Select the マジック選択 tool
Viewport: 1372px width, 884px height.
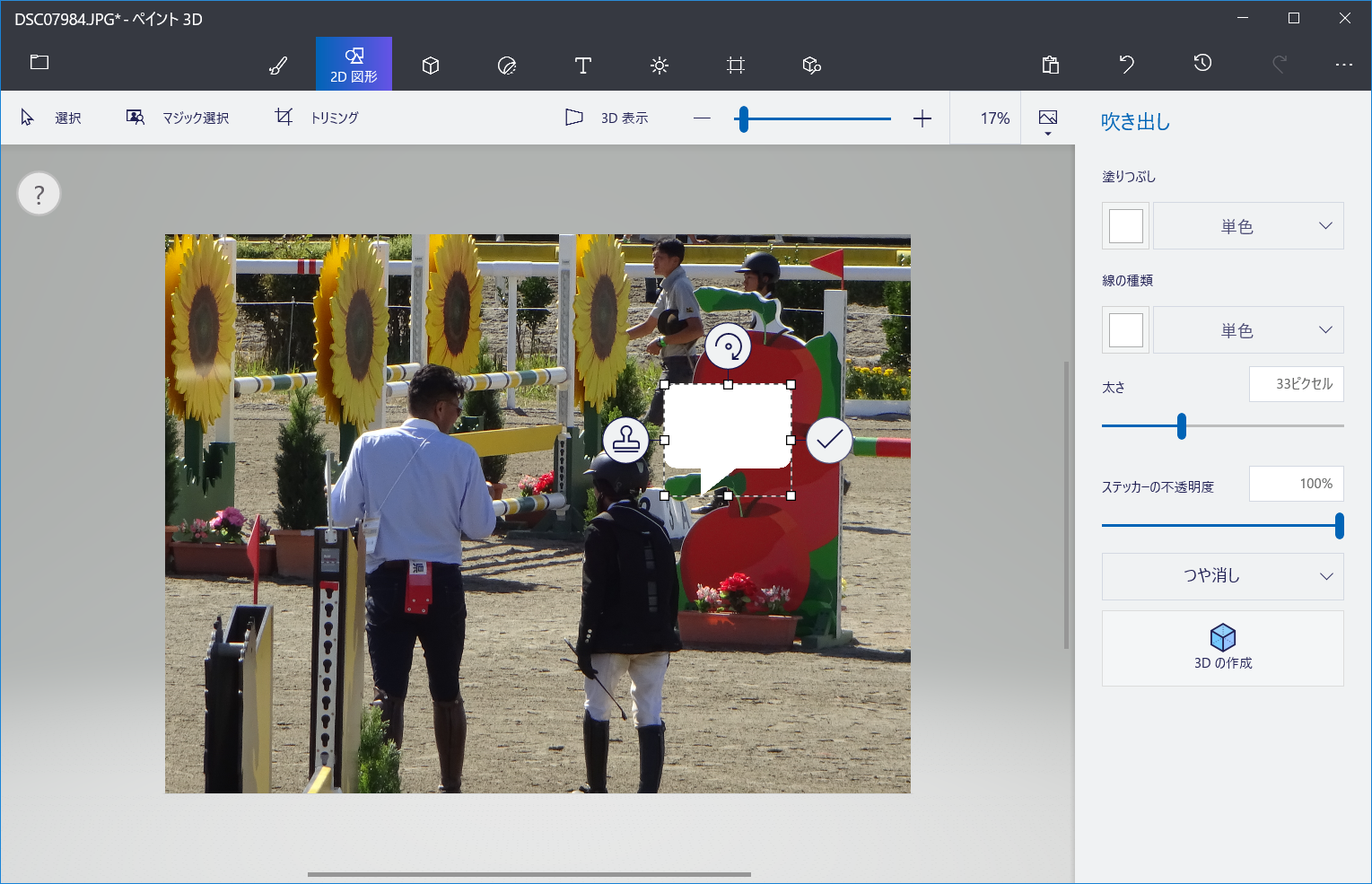178,118
